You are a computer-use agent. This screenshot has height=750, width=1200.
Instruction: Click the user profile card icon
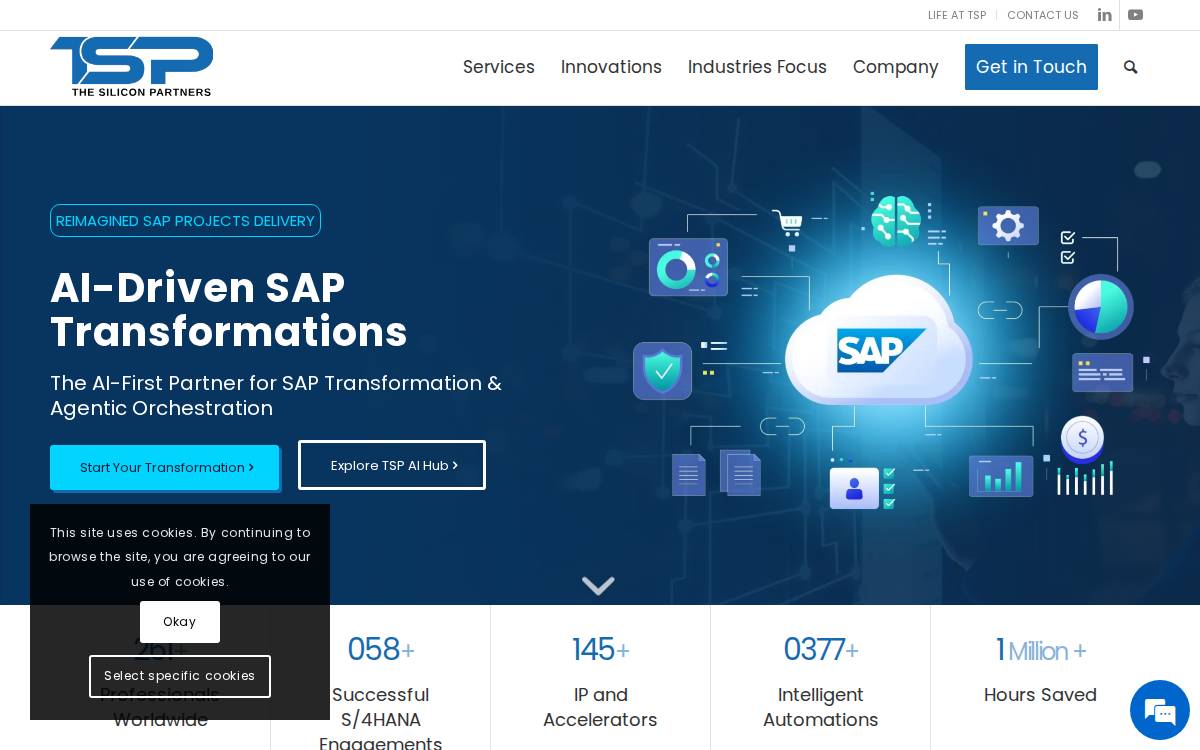(x=854, y=488)
